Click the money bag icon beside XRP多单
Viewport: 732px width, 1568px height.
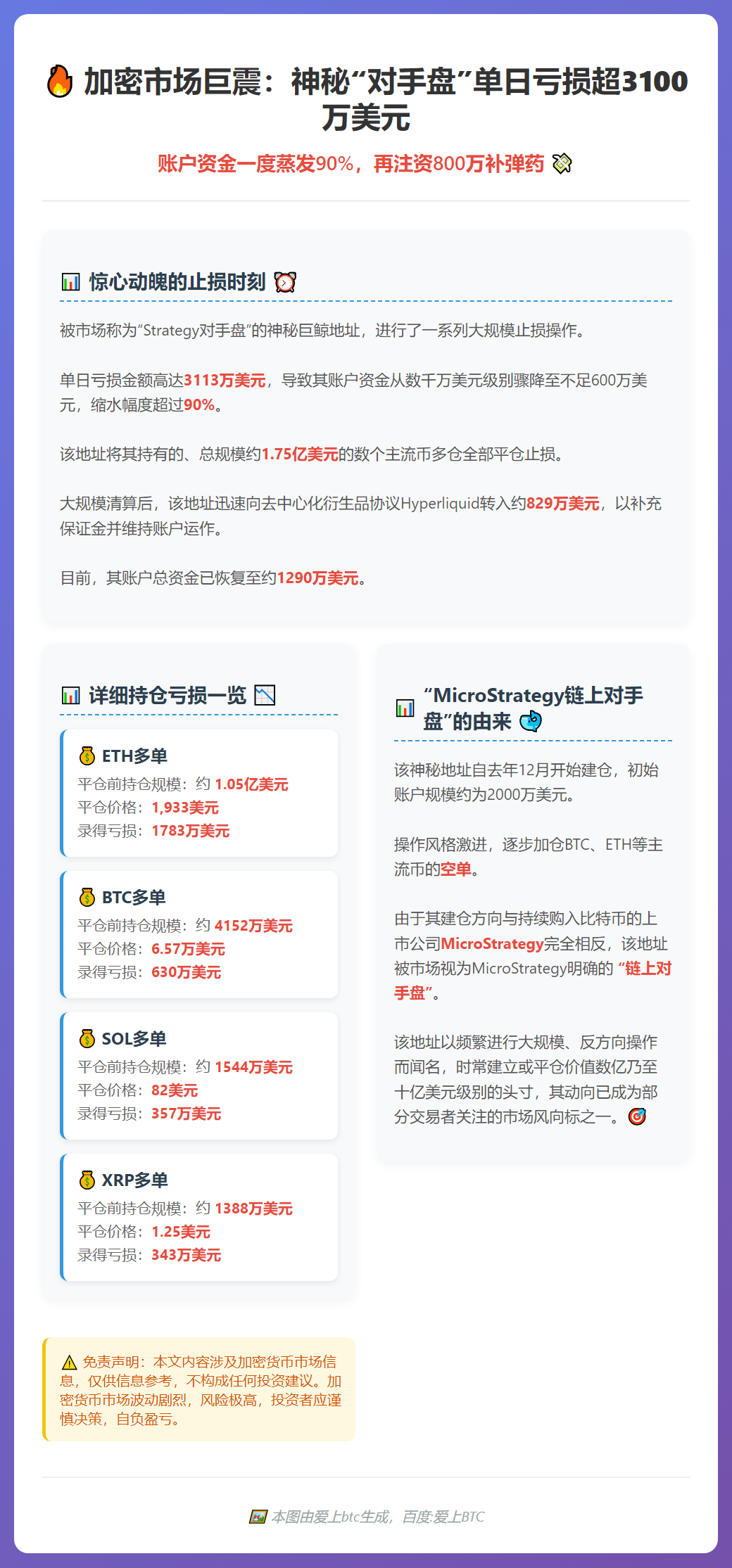pyautogui.click(x=87, y=1180)
